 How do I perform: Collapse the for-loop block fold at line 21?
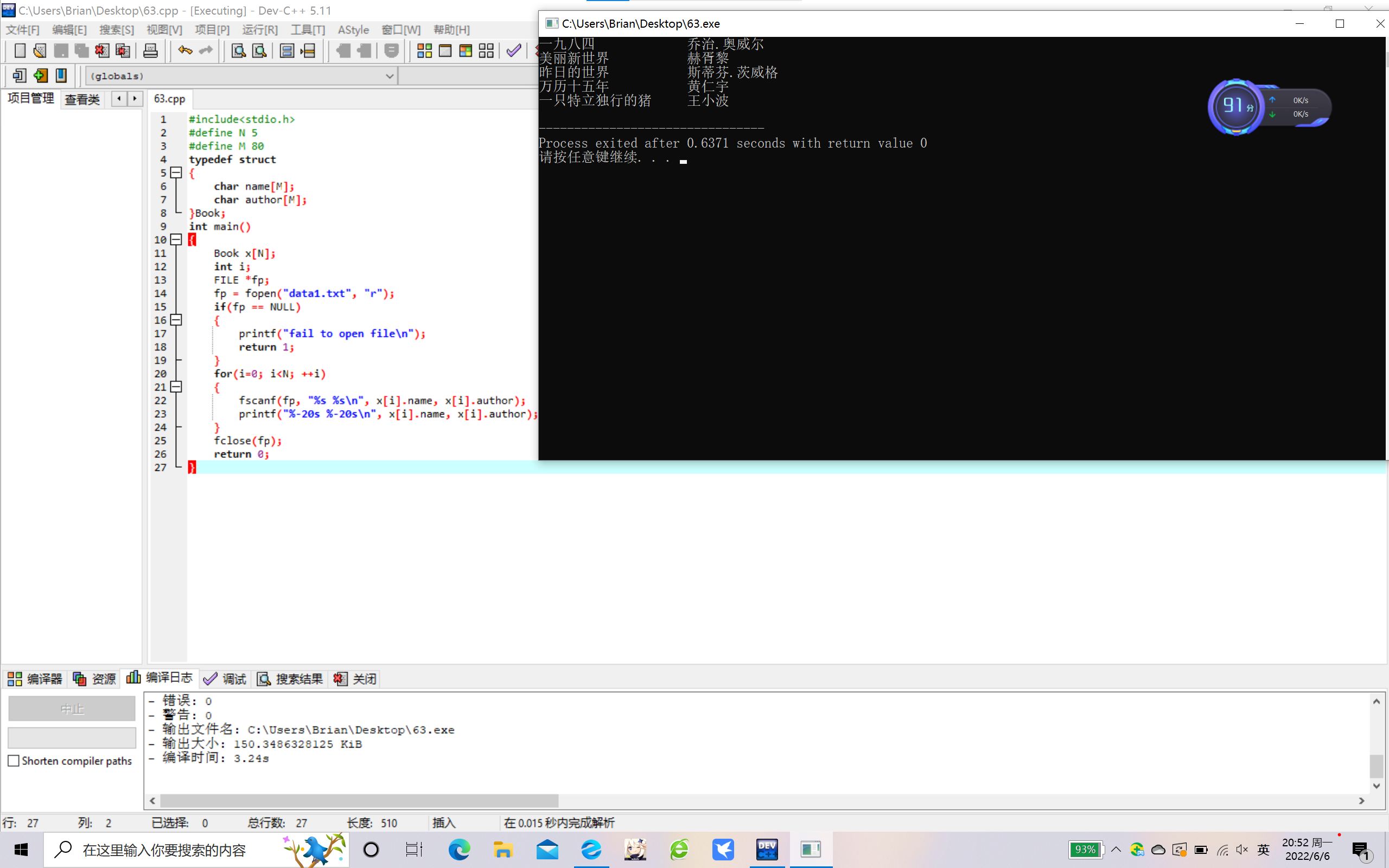tap(177, 387)
